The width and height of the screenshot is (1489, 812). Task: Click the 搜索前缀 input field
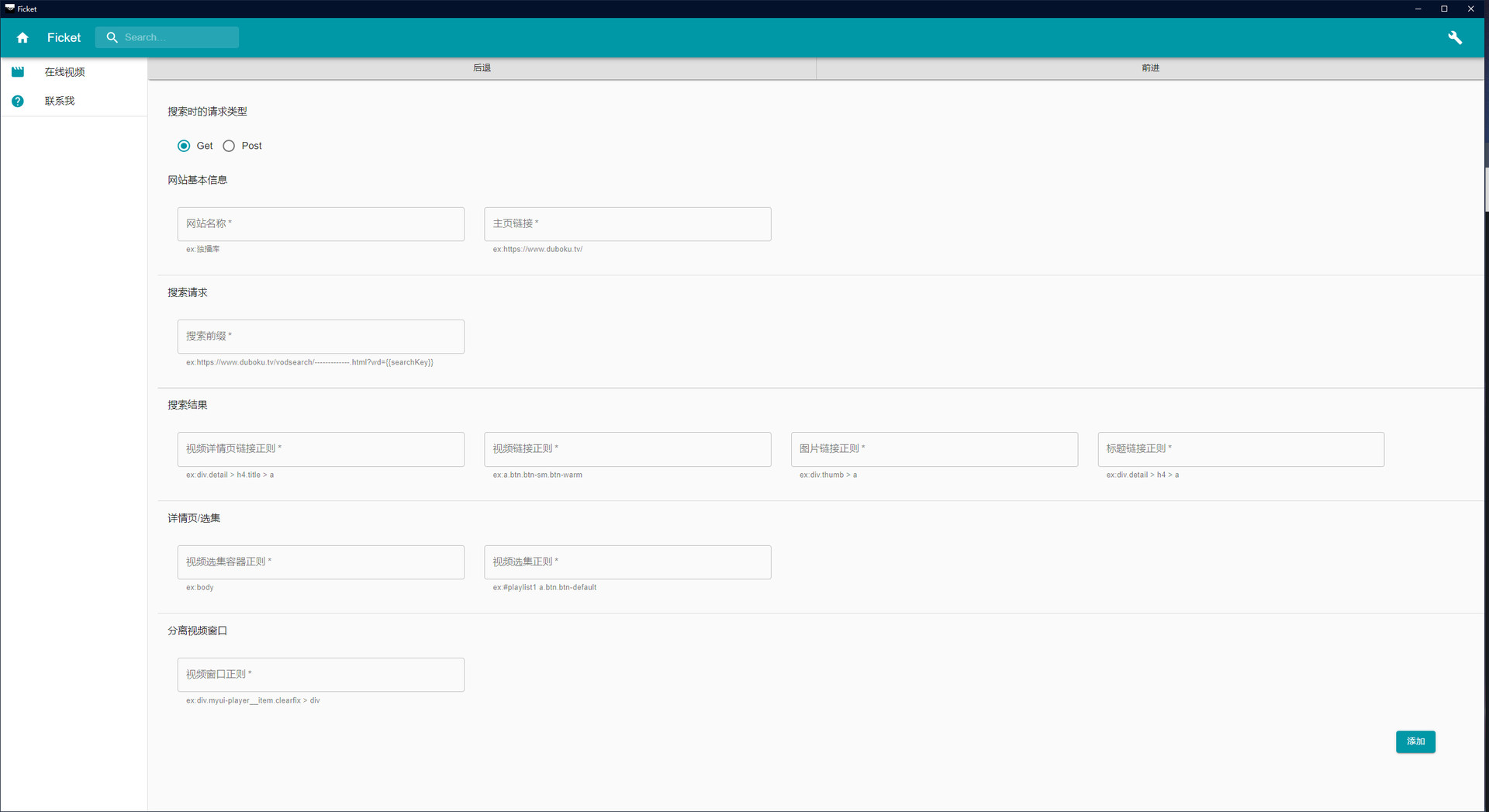pyautogui.click(x=320, y=336)
